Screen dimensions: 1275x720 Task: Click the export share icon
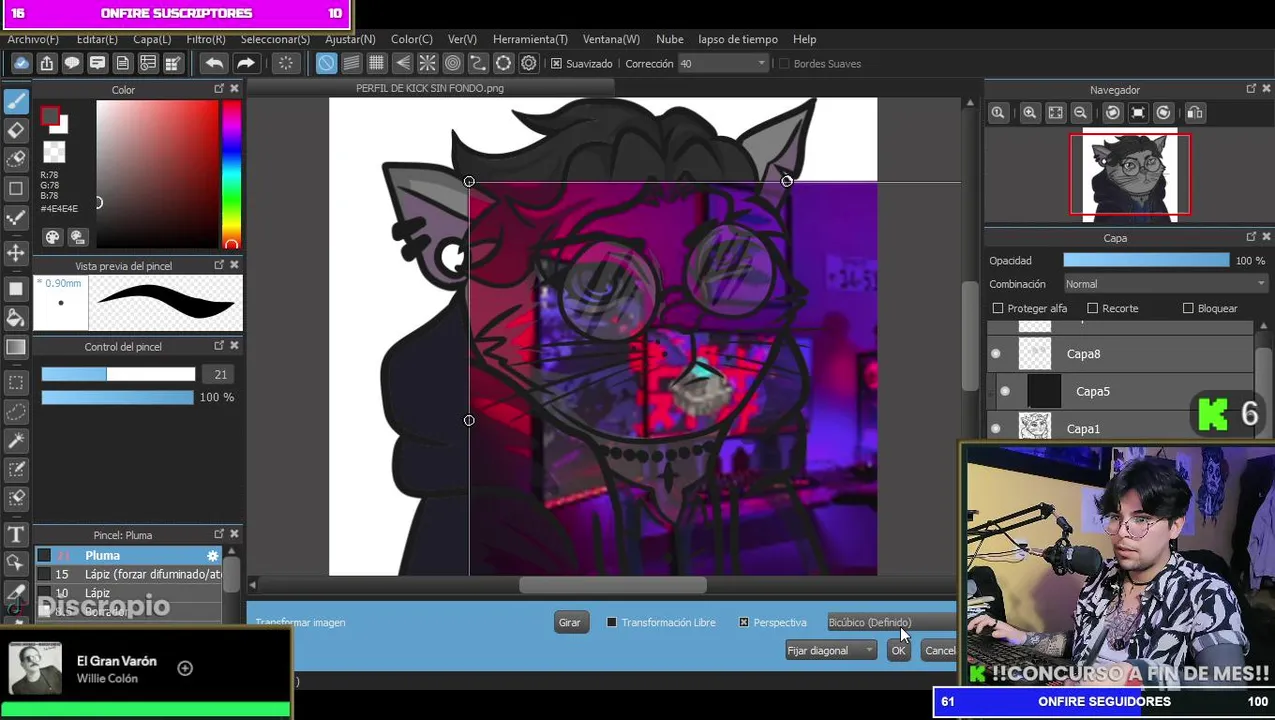pos(46,63)
